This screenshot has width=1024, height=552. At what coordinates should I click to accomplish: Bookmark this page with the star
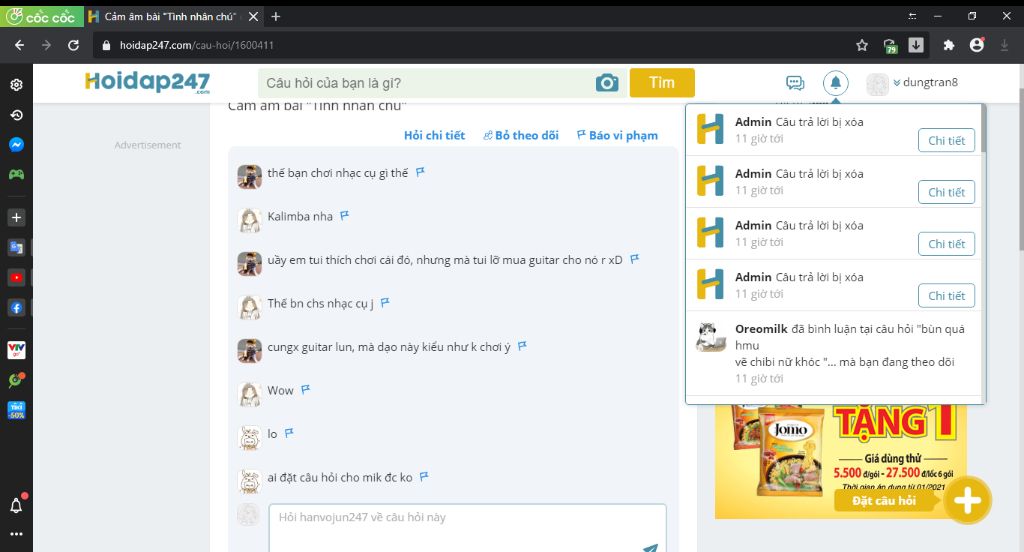pos(862,45)
